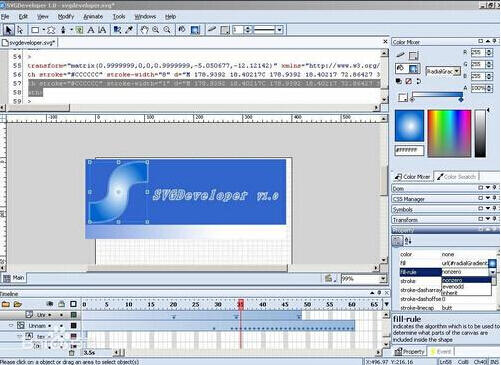Switch to Color Swatch tab

(456, 177)
